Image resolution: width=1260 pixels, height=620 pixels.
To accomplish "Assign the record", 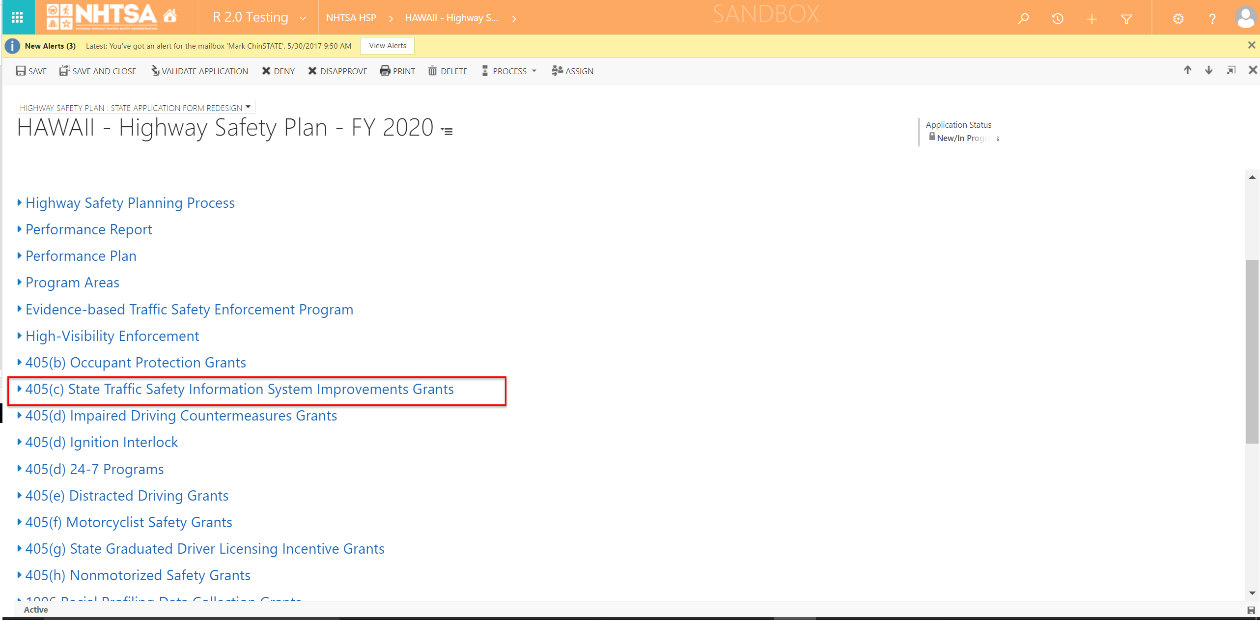I will [x=572, y=71].
